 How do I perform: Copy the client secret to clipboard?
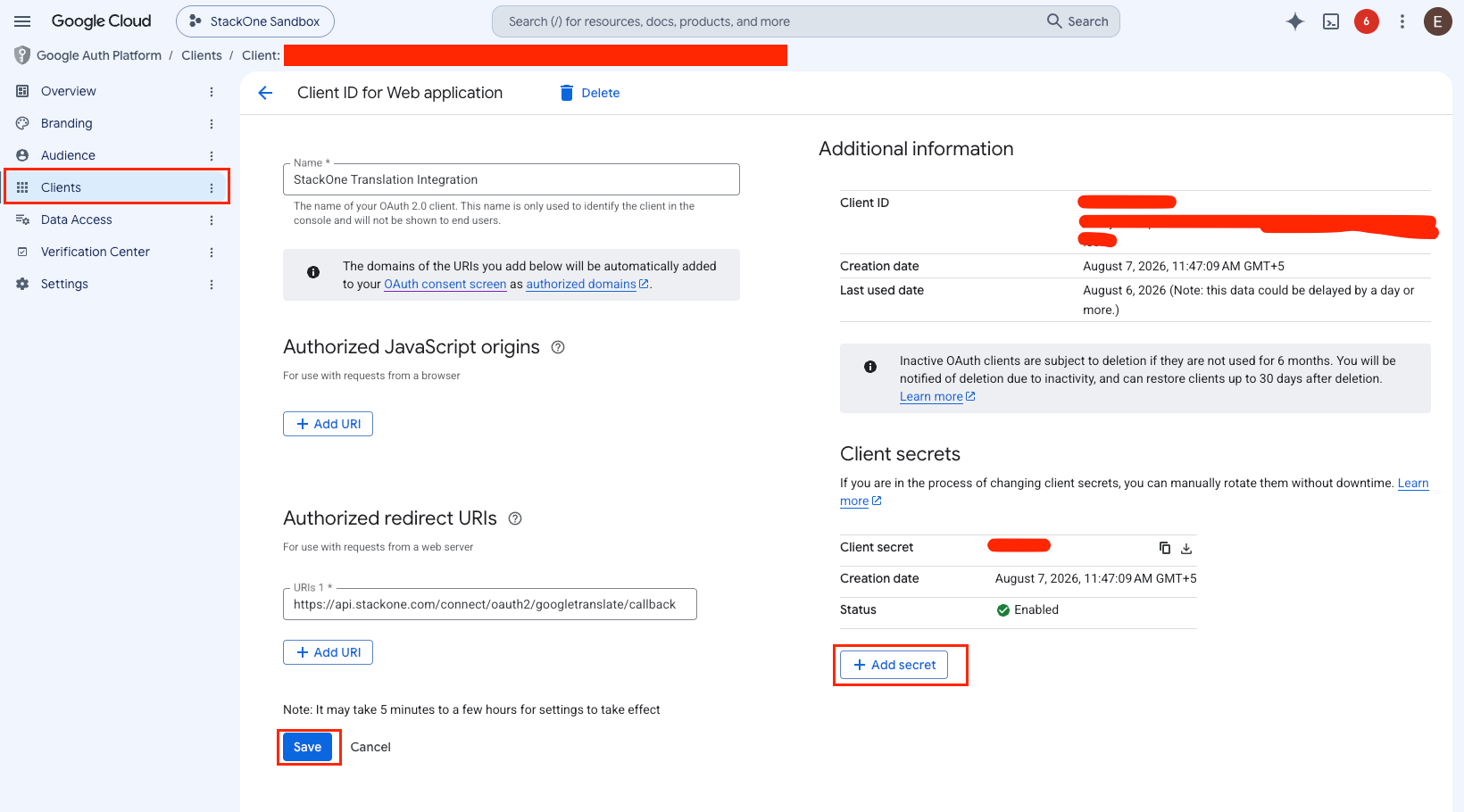(x=1164, y=548)
